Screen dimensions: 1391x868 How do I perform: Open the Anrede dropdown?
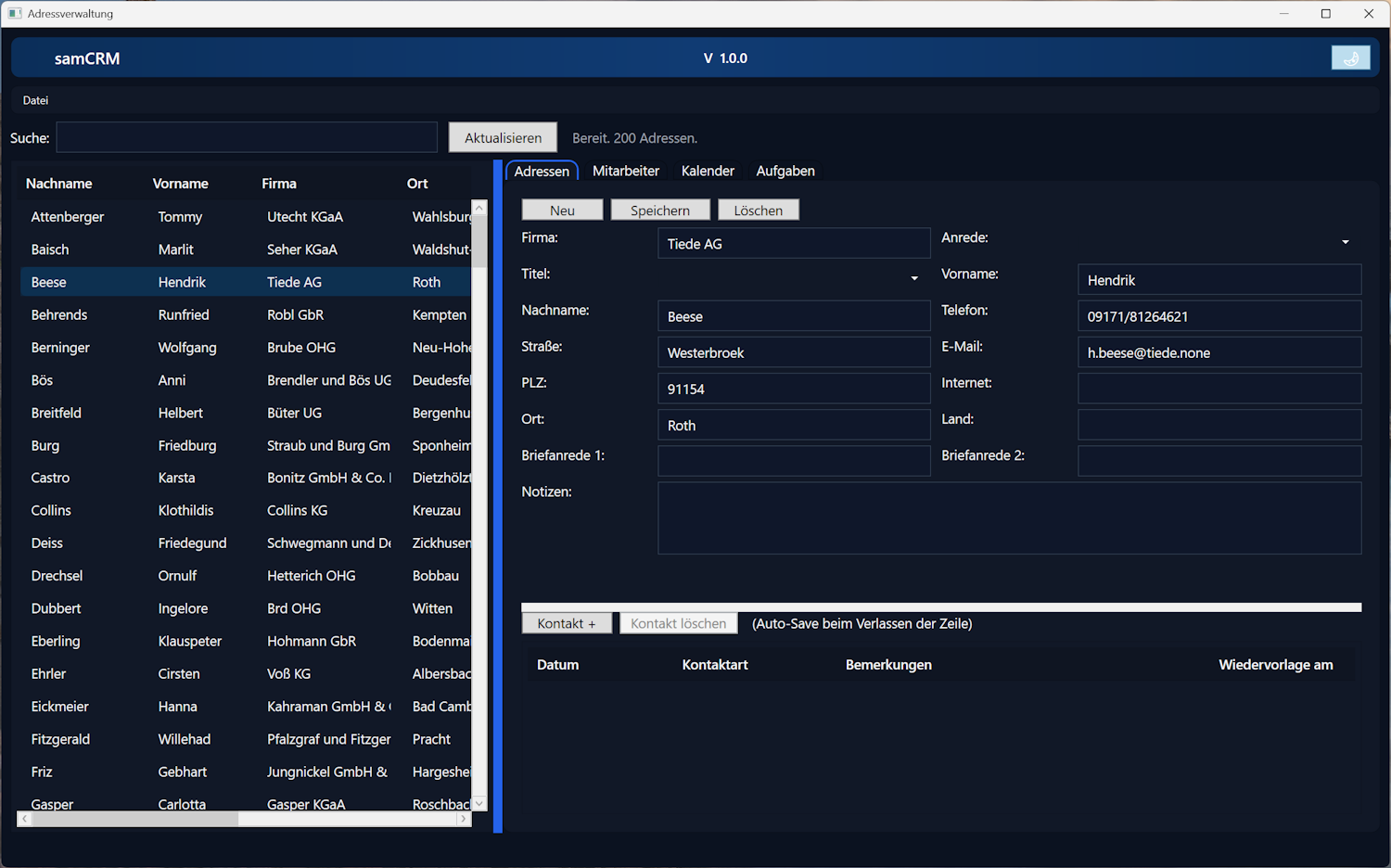[x=1345, y=241]
